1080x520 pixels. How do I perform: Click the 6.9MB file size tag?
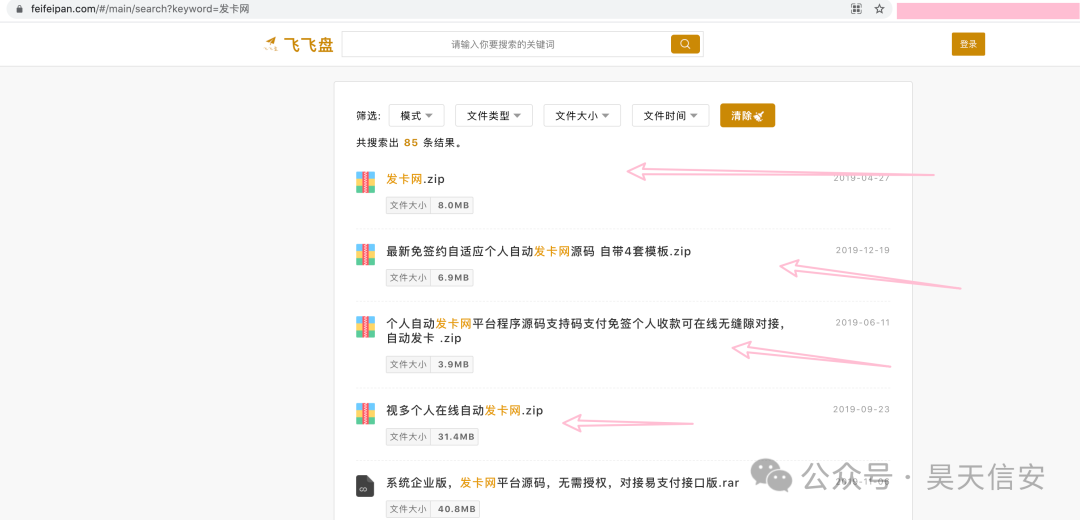tap(430, 278)
